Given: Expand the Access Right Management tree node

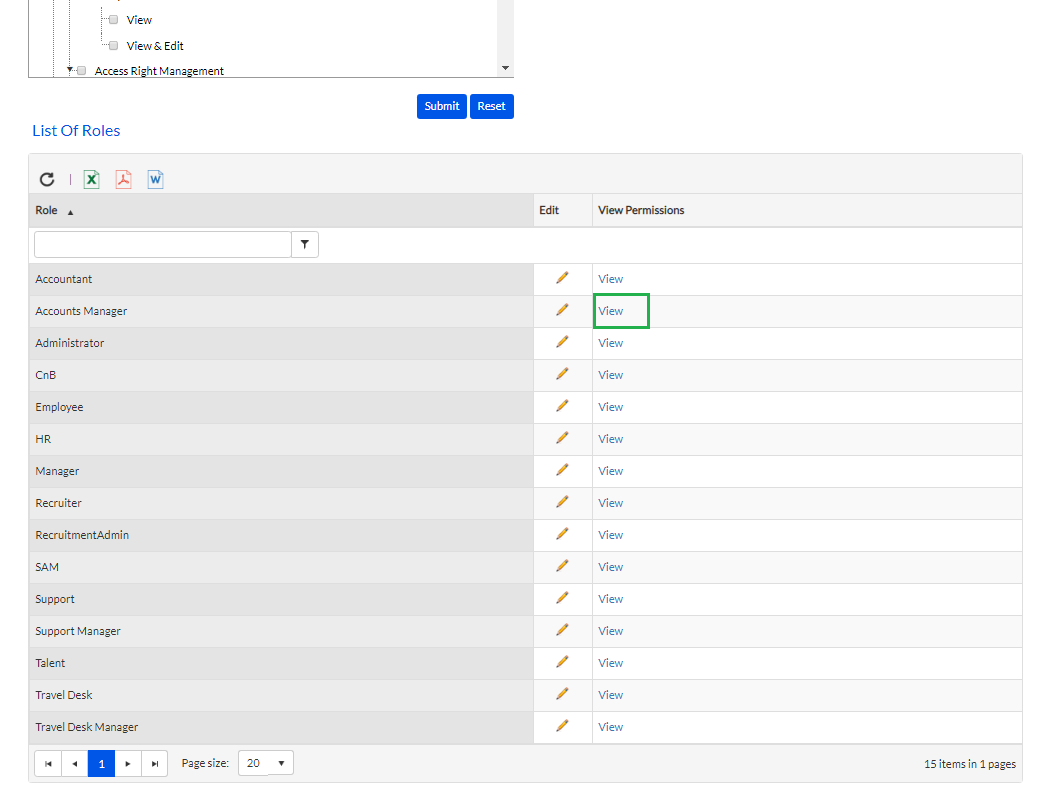Looking at the screenshot, I should (70, 71).
